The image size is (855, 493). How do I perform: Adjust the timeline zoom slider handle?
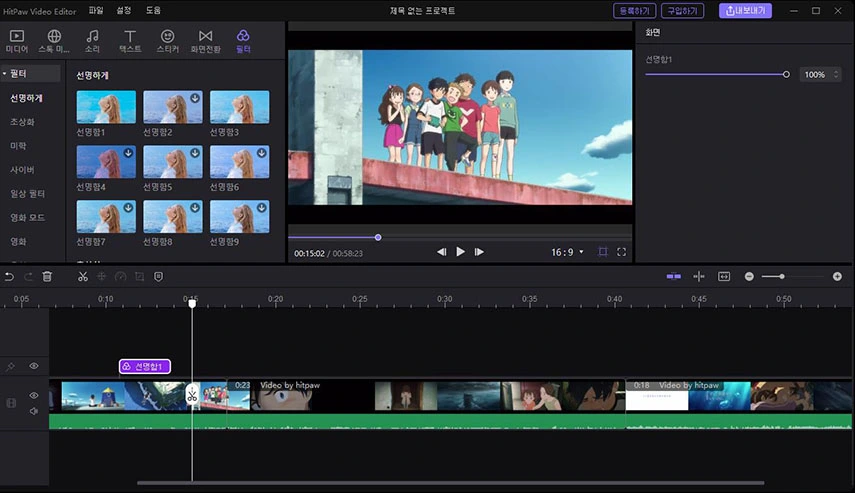pyautogui.click(x=782, y=276)
